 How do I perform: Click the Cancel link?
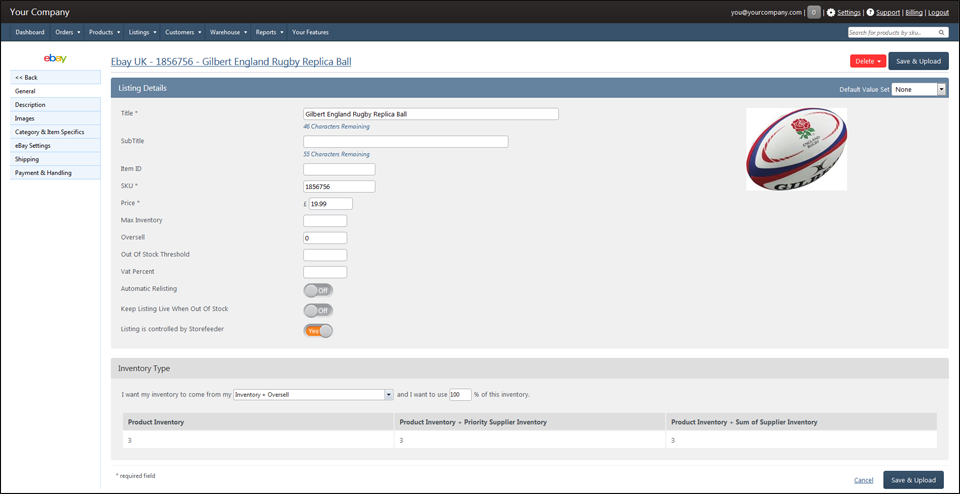pos(863,481)
